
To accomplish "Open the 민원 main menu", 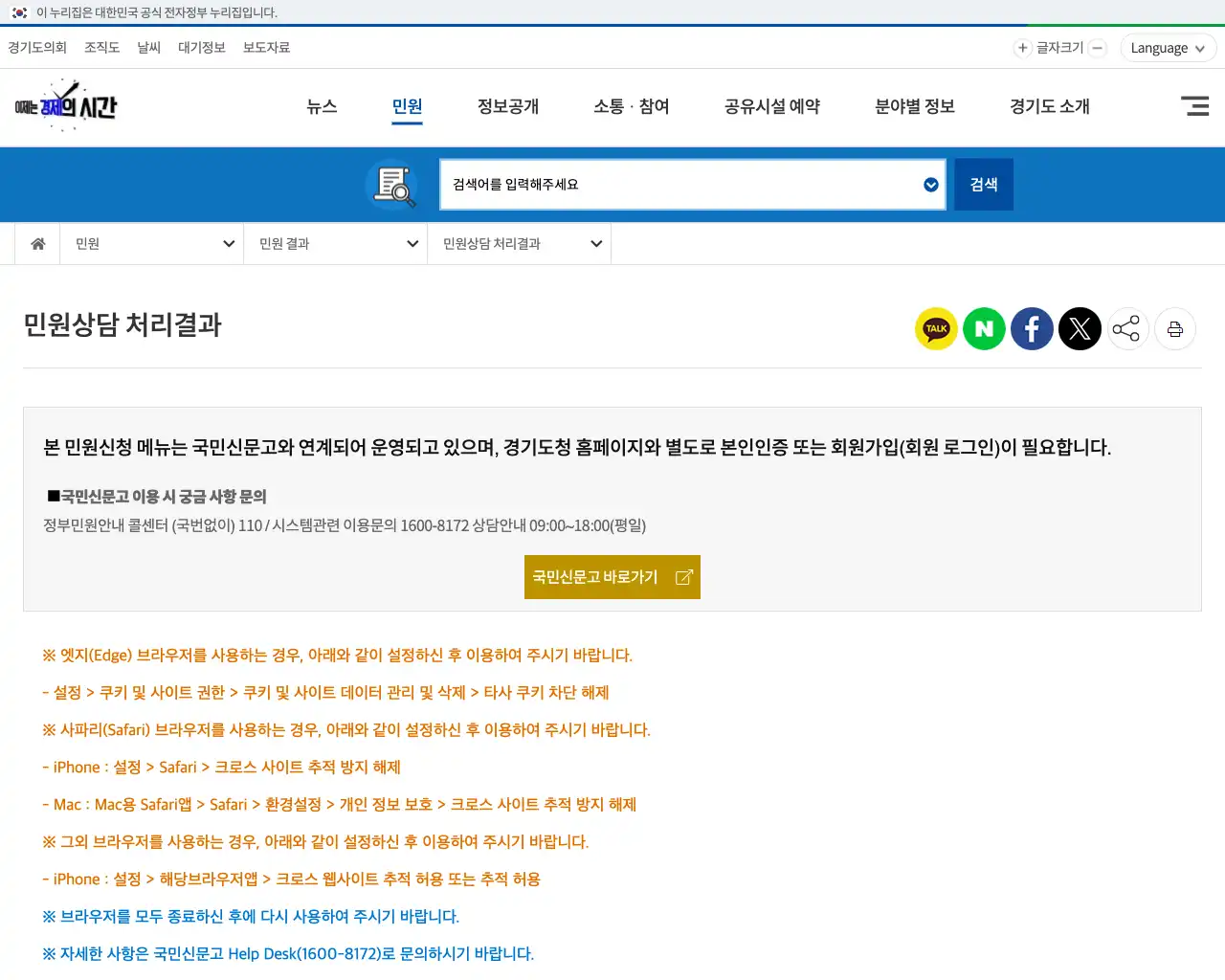I will 407,106.
